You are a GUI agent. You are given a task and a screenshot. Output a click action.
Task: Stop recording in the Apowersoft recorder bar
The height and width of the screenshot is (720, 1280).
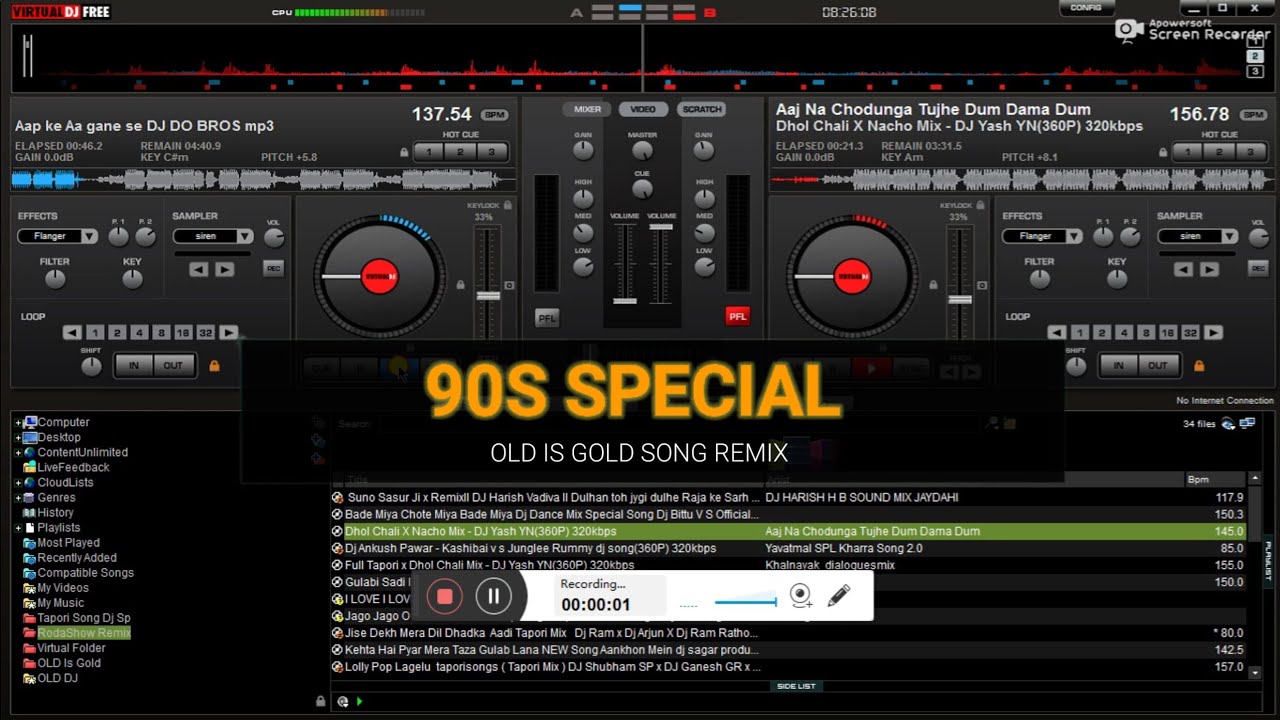tap(445, 597)
